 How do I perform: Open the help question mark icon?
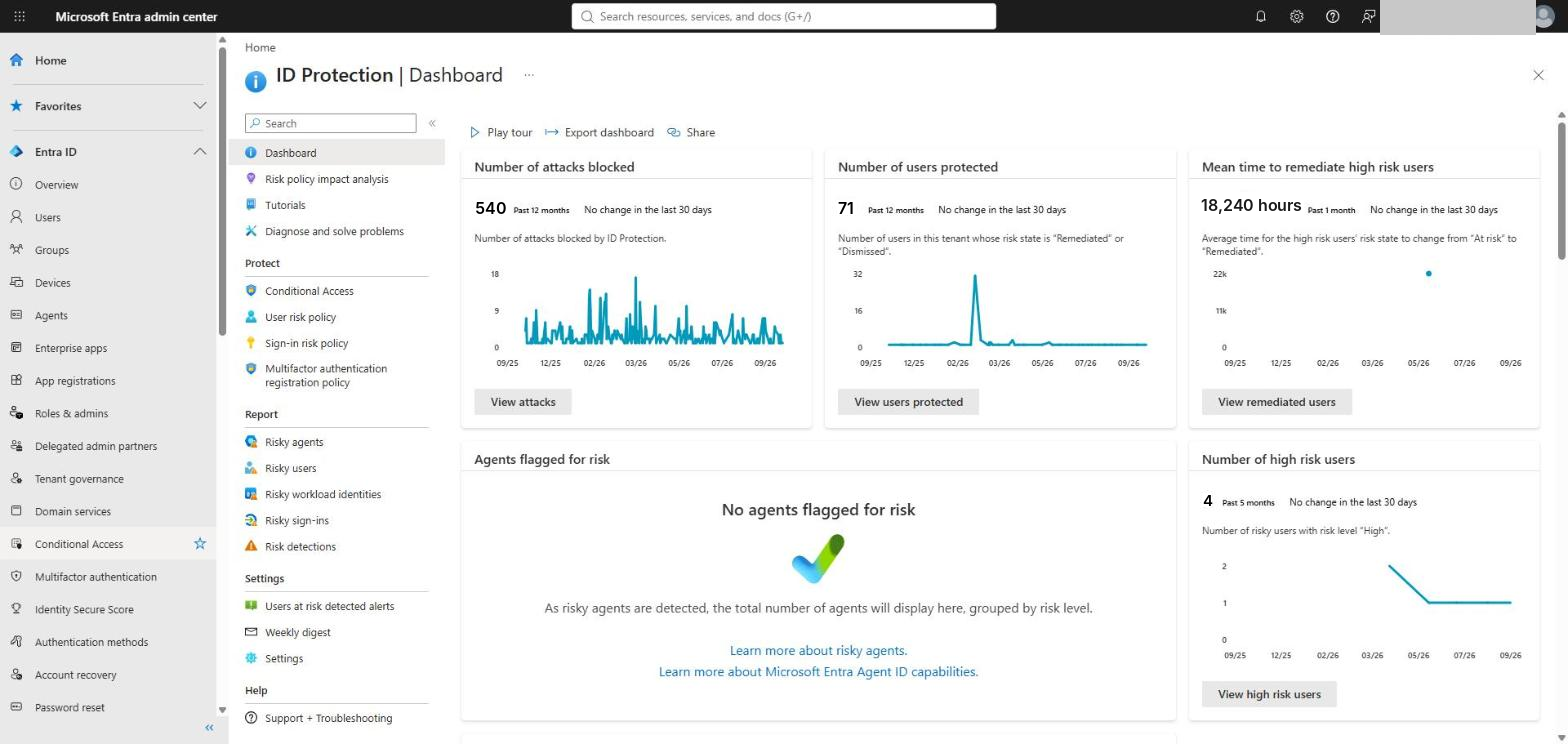click(1333, 17)
